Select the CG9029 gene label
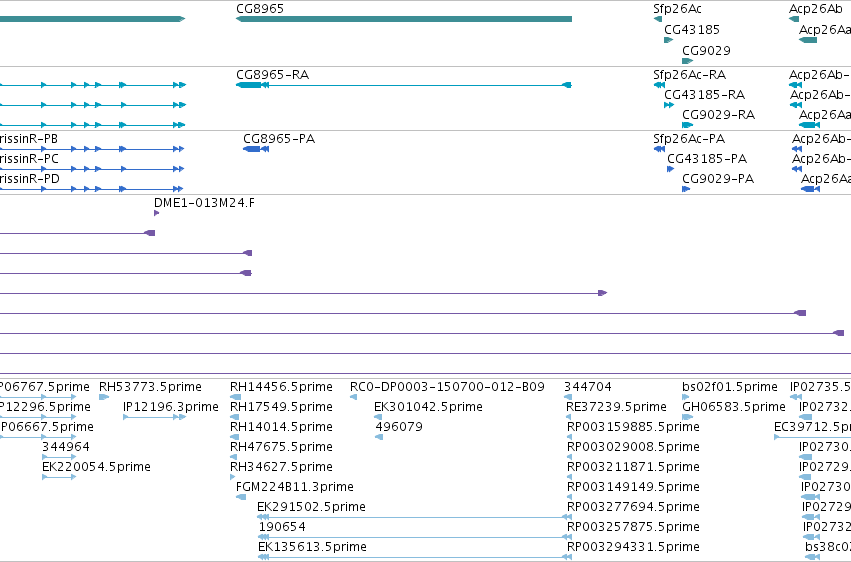The image size is (851, 562). (706, 51)
